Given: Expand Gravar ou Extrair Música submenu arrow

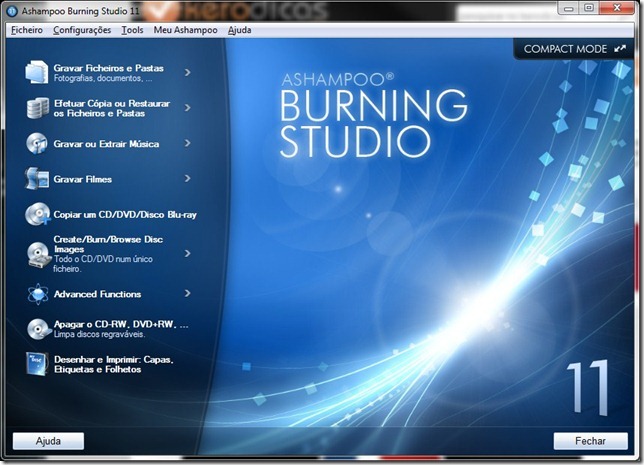Looking at the screenshot, I should (x=187, y=143).
